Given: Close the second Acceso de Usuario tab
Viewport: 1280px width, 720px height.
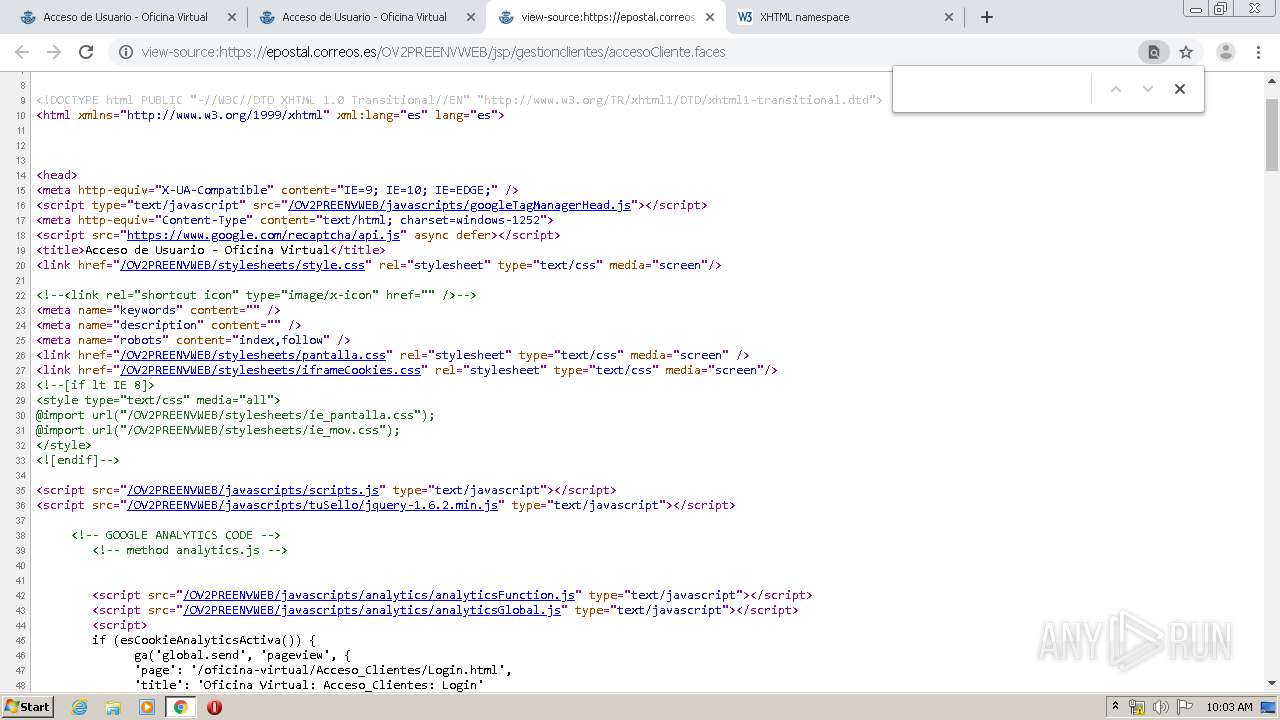Looking at the screenshot, I should [471, 17].
